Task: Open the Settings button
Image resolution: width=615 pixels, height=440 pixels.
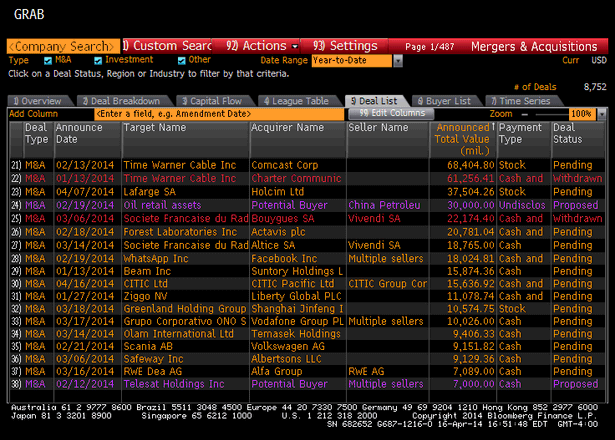Action: 344,46
